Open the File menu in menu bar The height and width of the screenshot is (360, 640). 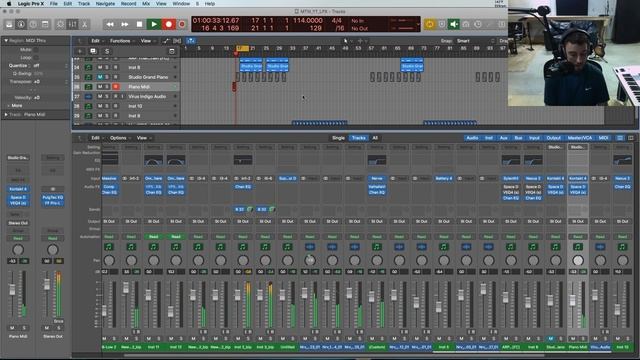(53, 4)
